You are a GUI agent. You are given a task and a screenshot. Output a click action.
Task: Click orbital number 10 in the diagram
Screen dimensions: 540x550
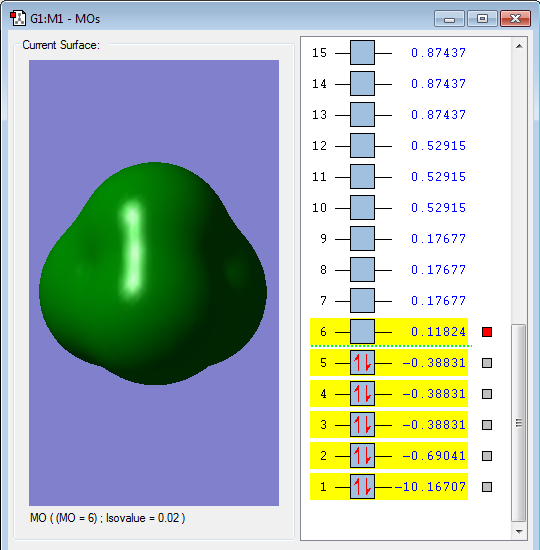[x=319, y=208]
